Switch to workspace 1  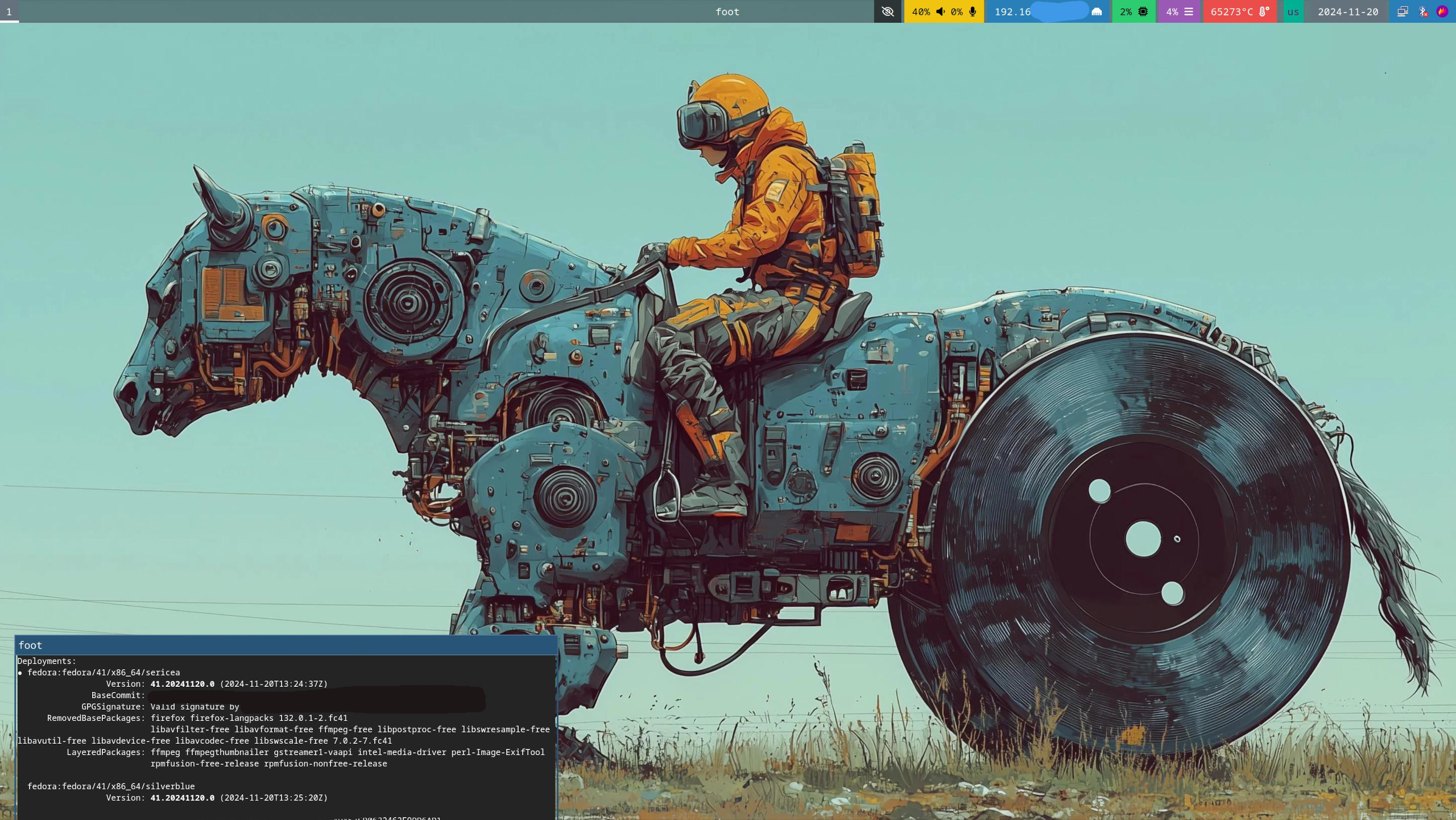9,11
